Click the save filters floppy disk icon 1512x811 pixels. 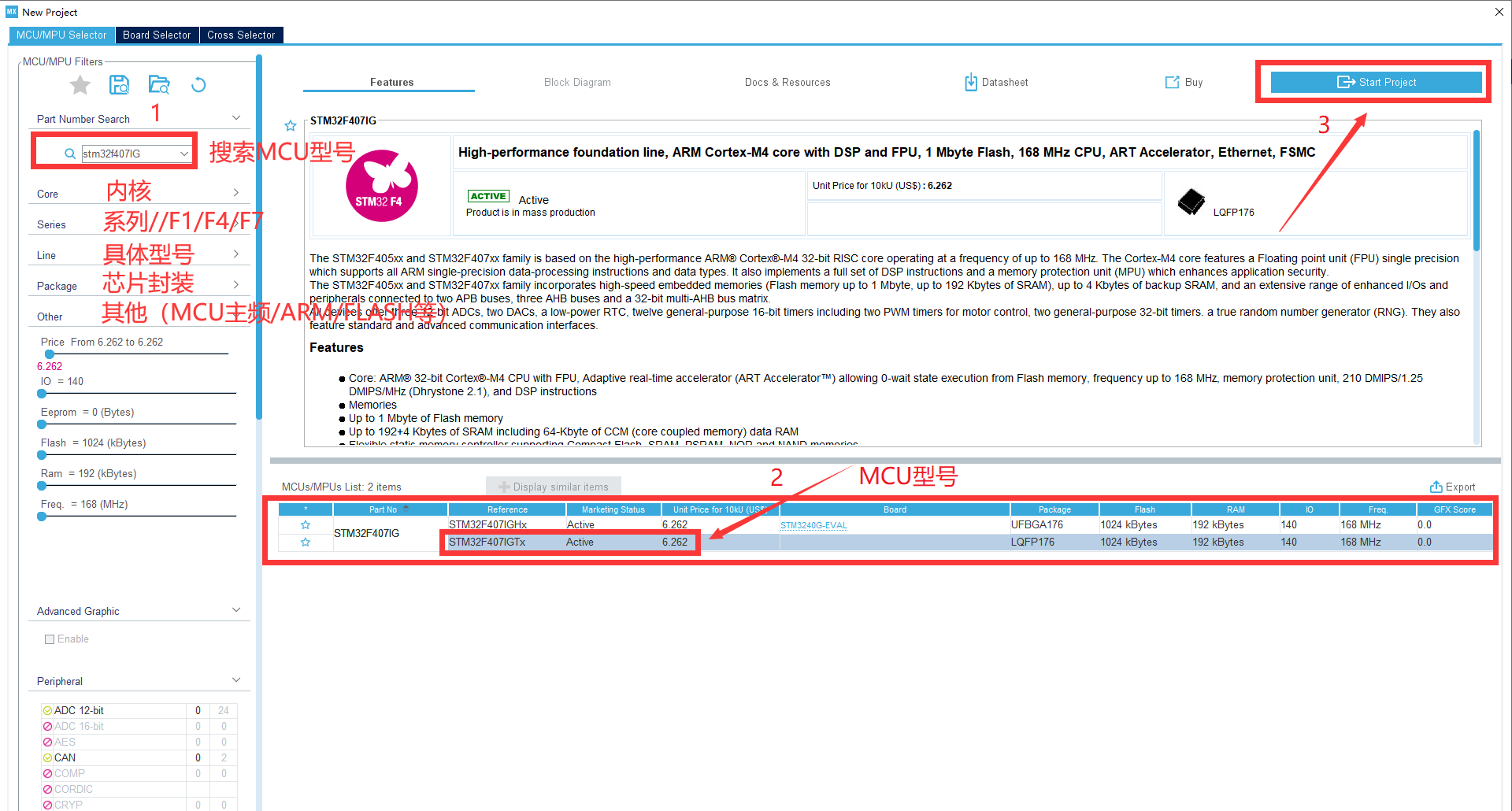(x=119, y=85)
